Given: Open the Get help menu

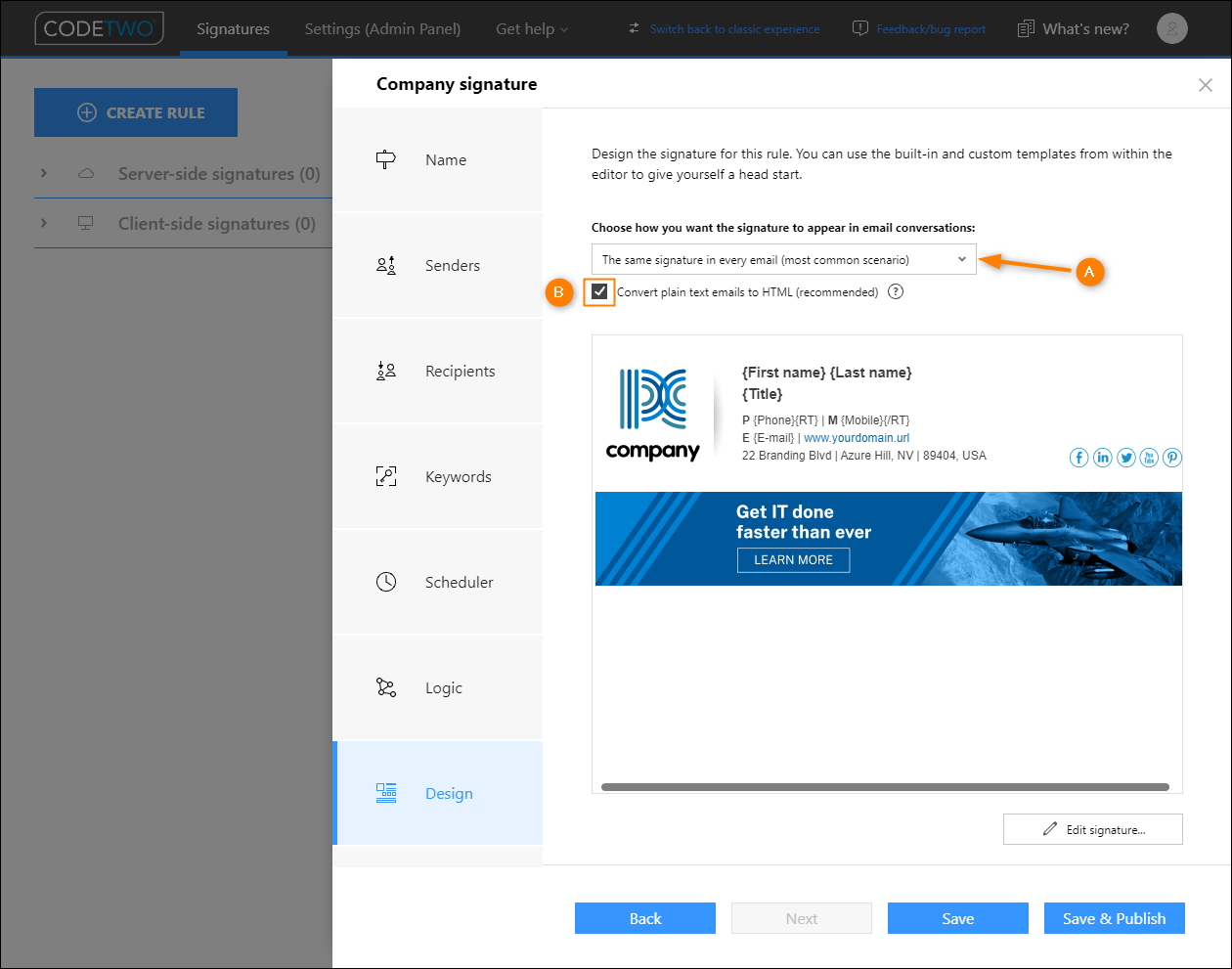Looking at the screenshot, I should (x=531, y=28).
